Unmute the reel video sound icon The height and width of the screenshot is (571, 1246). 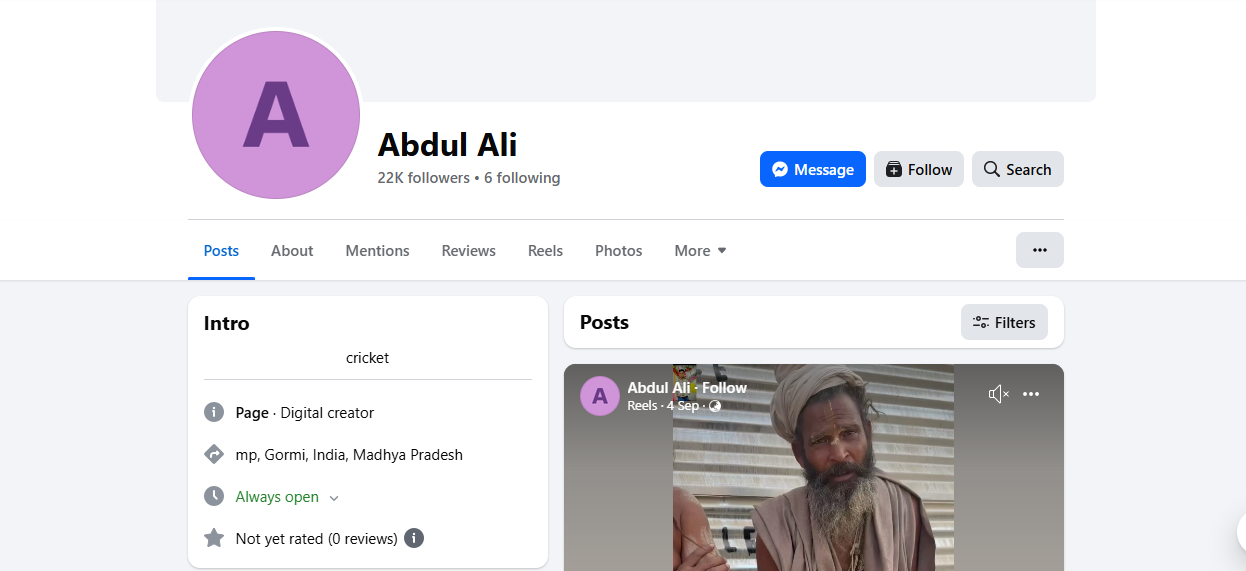pos(998,394)
